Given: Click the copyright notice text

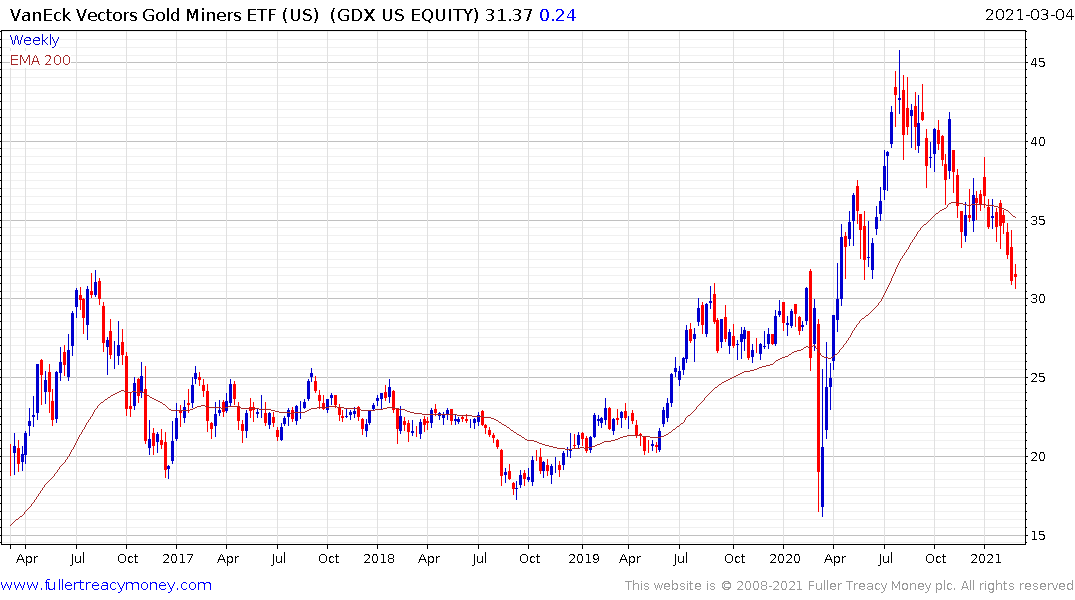Looking at the screenshot, I should pos(849,586).
